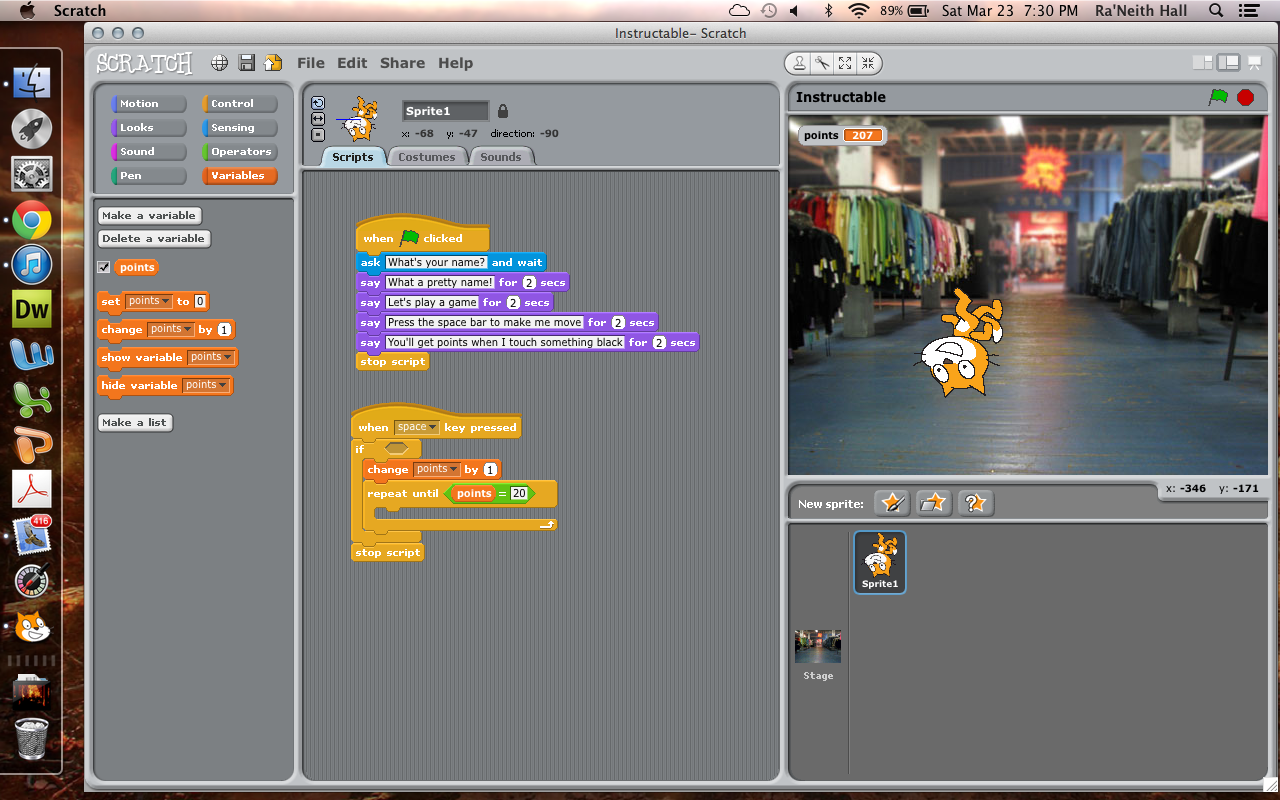Click the share this project icon
Image resolution: width=1280 pixels, height=800 pixels.
click(273, 63)
